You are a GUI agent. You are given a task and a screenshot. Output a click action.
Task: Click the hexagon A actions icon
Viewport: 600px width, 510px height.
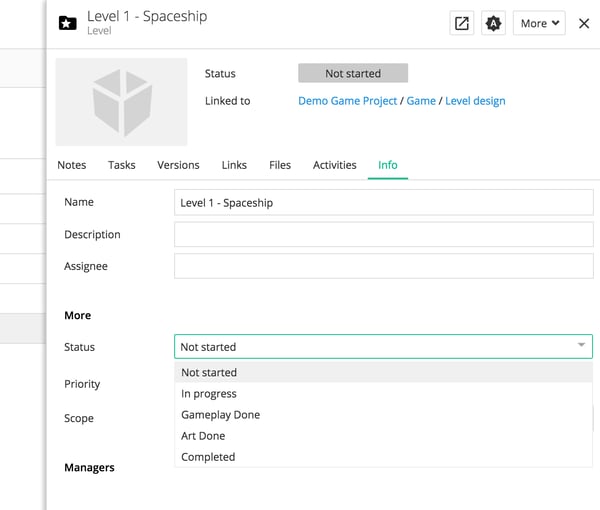point(493,23)
